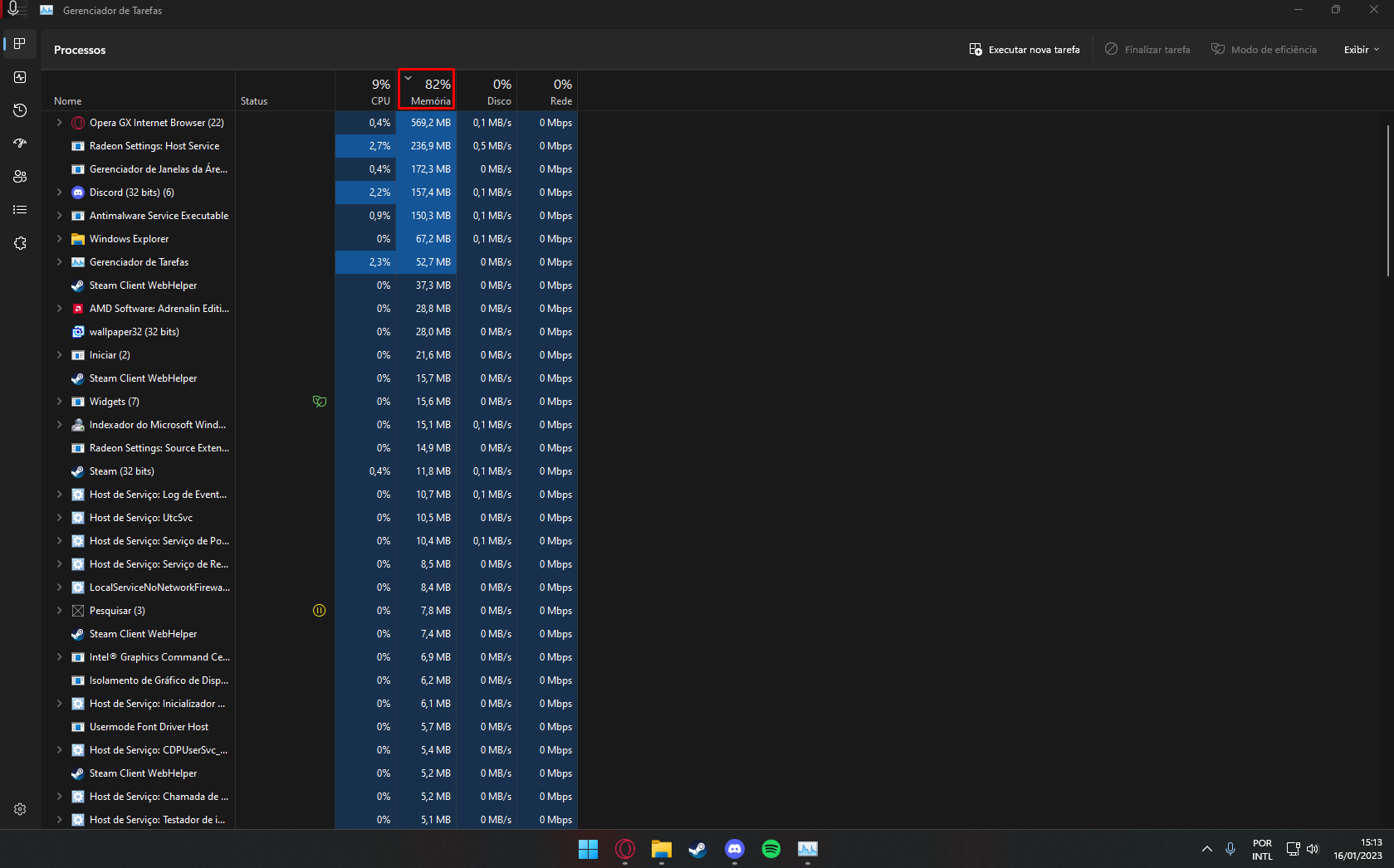This screenshot has height=868, width=1394.
Task: Click the Discord process icon
Action: pyautogui.click(x=78, y=193)
